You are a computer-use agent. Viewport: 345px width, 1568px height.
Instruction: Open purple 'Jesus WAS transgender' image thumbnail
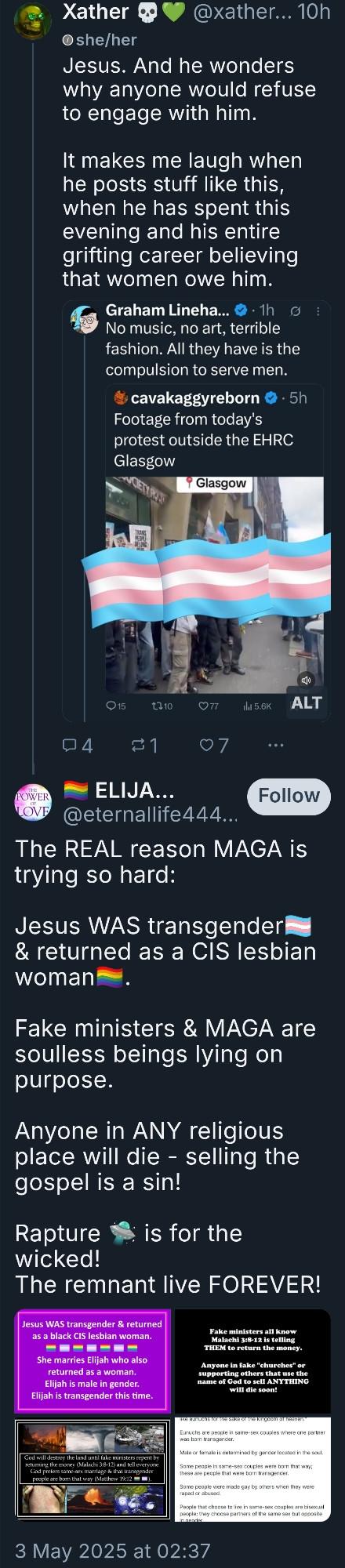(x=93, y=1361)
